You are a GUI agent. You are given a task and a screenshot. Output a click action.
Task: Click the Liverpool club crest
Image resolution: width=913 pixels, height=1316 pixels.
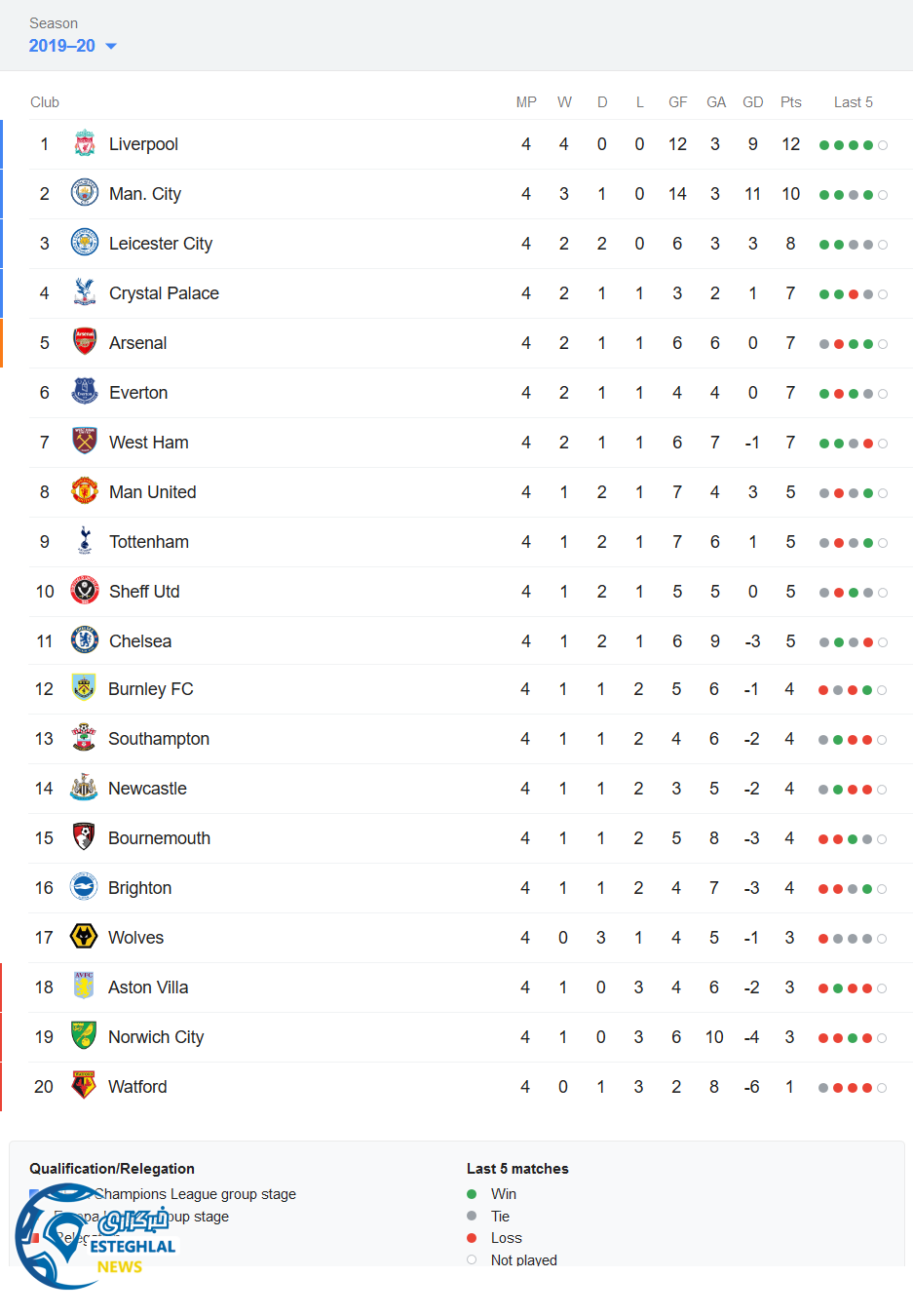(x=85, y=144)
